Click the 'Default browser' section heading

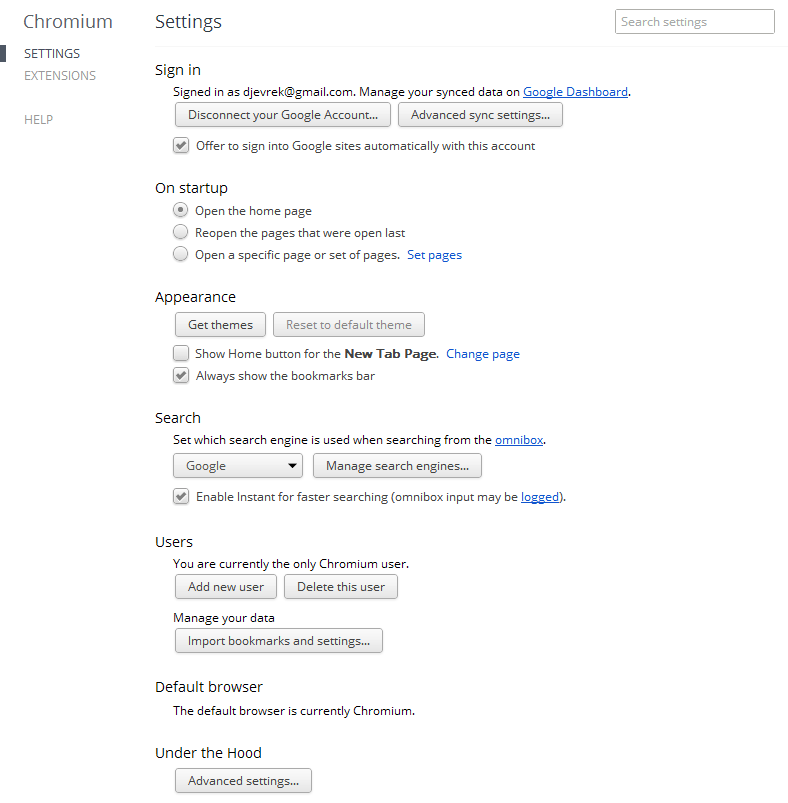[x=209, y=687]
